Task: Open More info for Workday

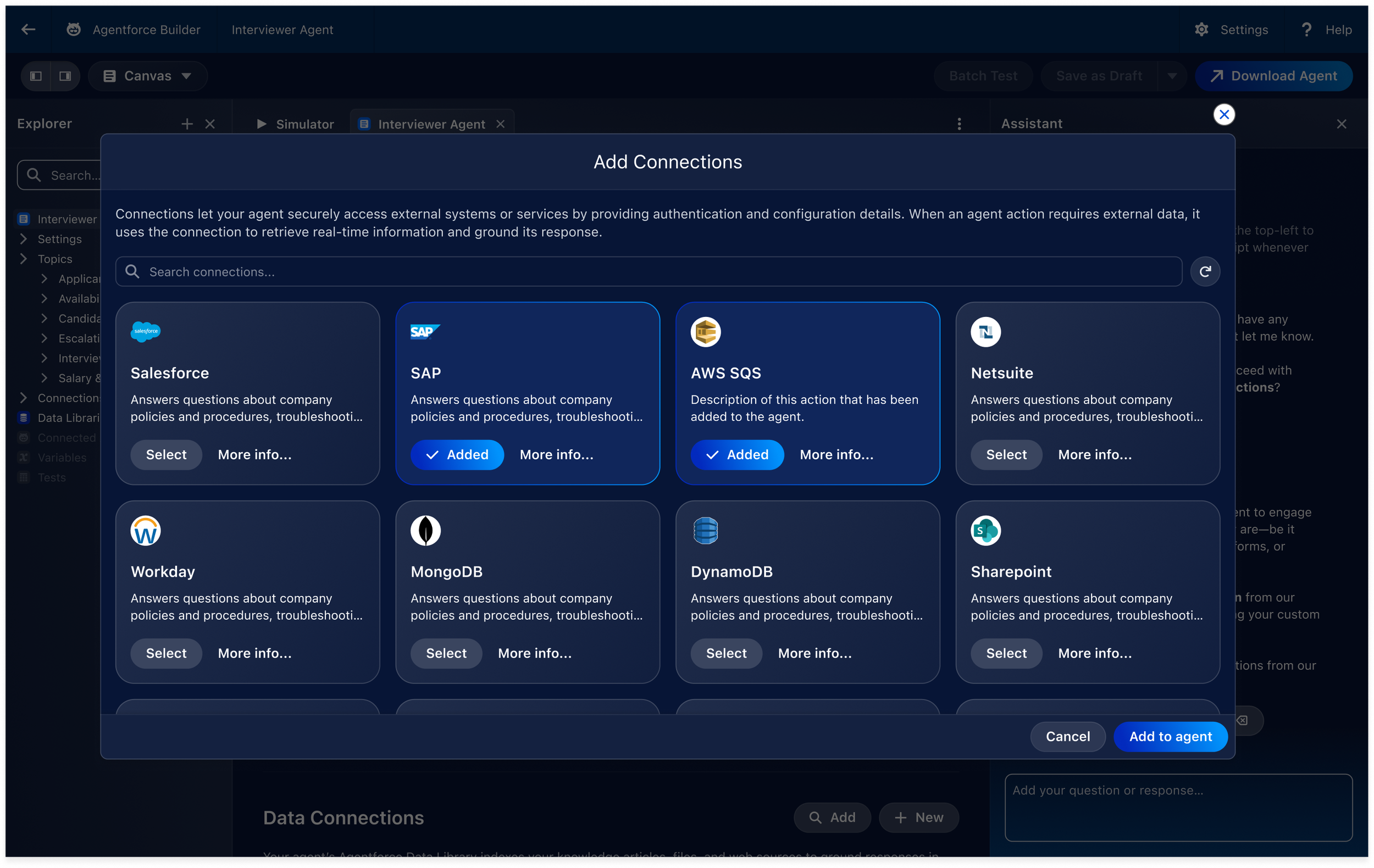Action: pos(254,653)
